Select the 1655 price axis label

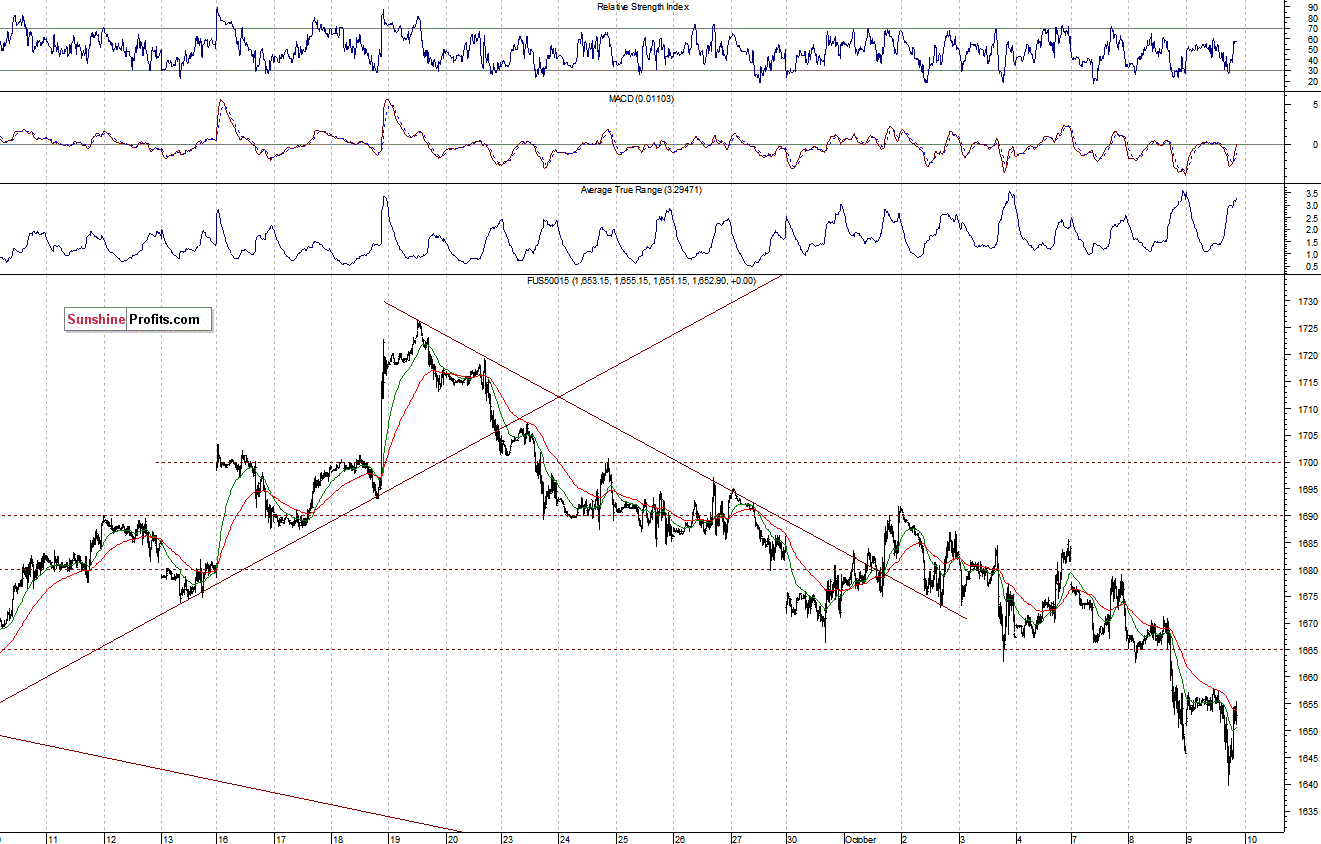pyautogui.click(x=1309, y=705)
